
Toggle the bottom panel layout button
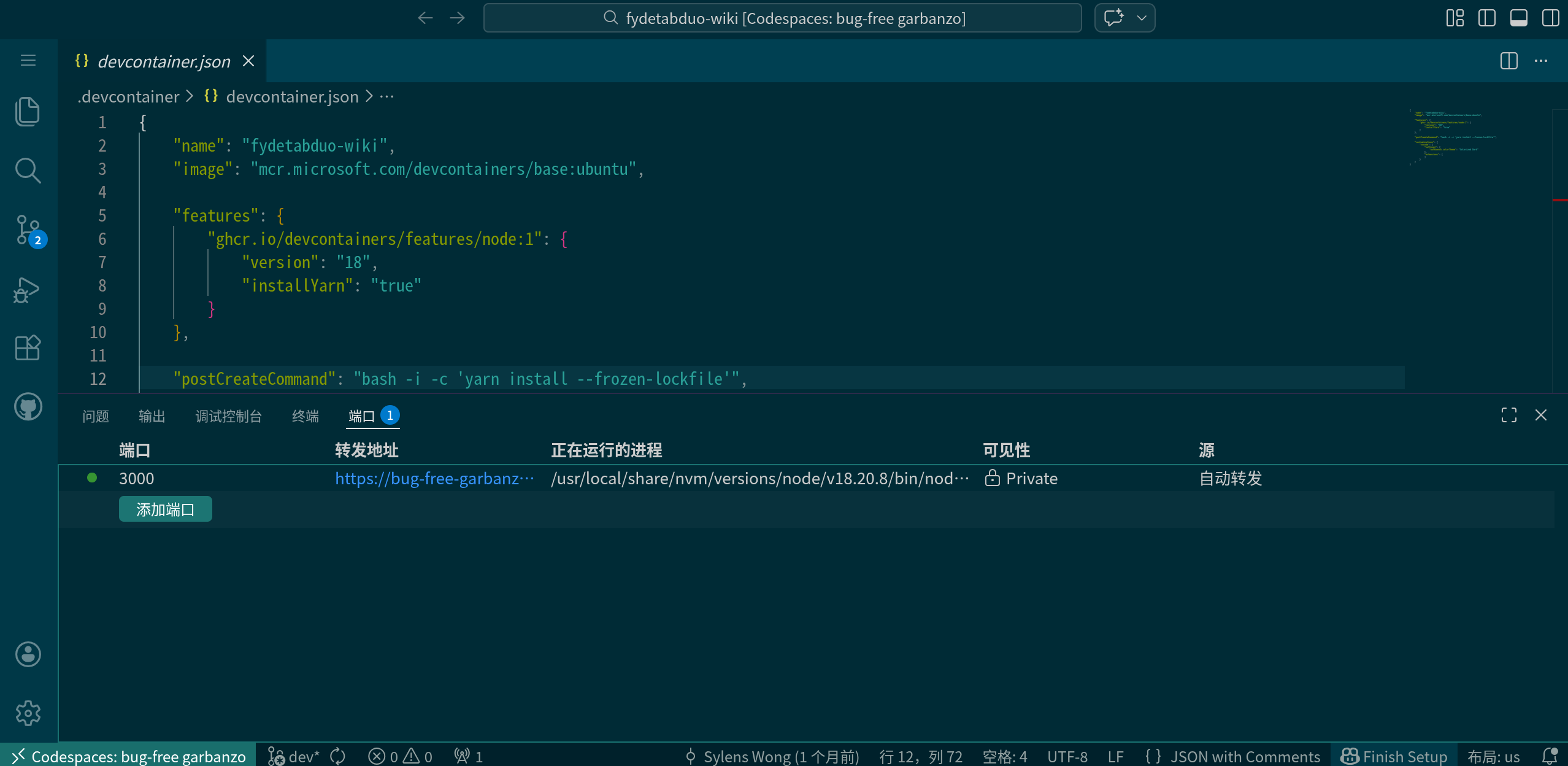[1518, 18]
